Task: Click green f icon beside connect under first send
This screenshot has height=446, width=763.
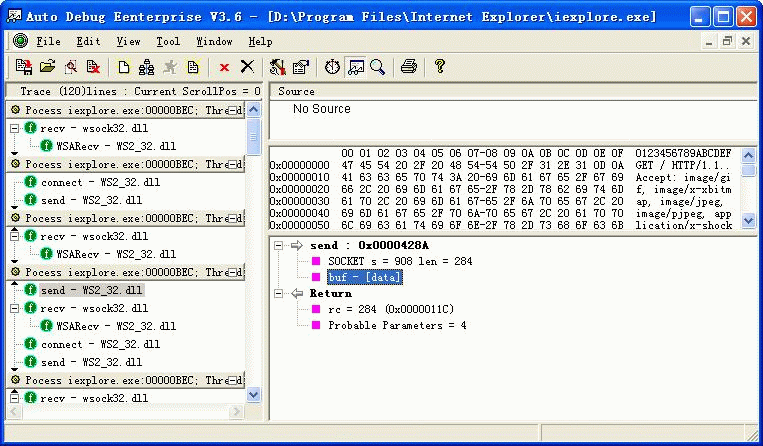Action: click(x=30, y=344)
